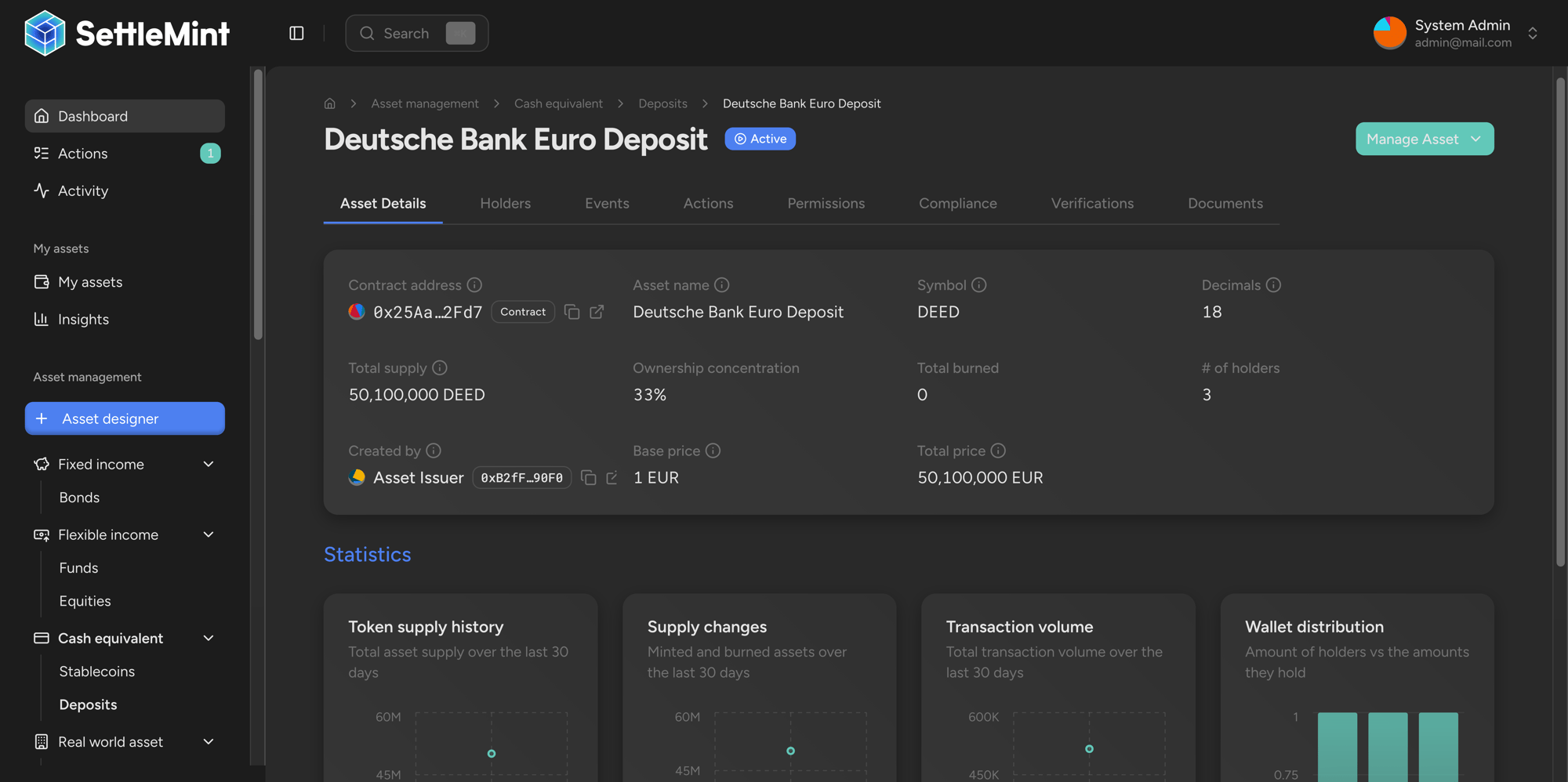
Task: Expand the Real world asset section
Action: pyautogui.click(x=208, y=741)
